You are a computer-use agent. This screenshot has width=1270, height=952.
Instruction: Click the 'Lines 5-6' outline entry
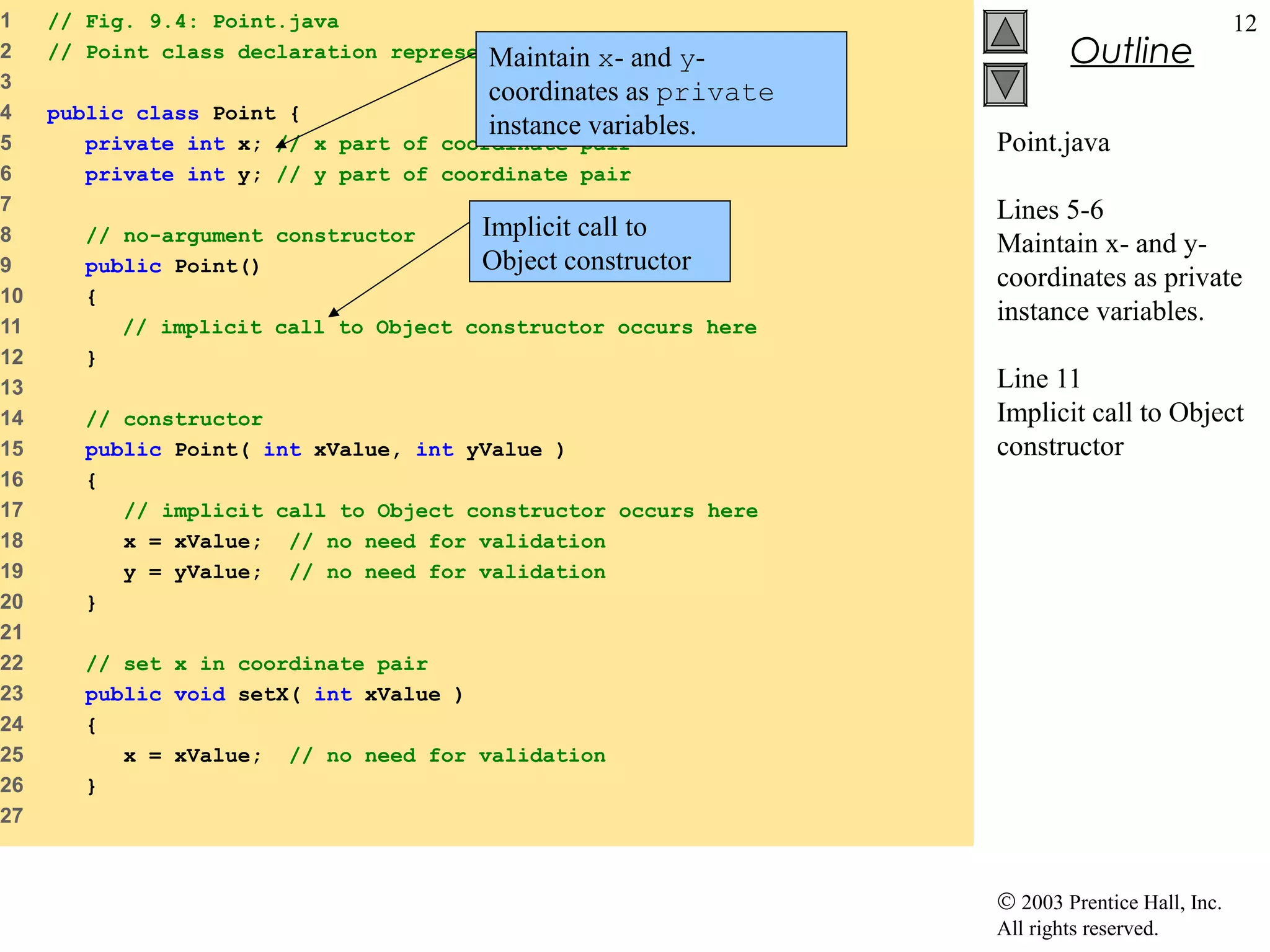(x=1049, y=210)
